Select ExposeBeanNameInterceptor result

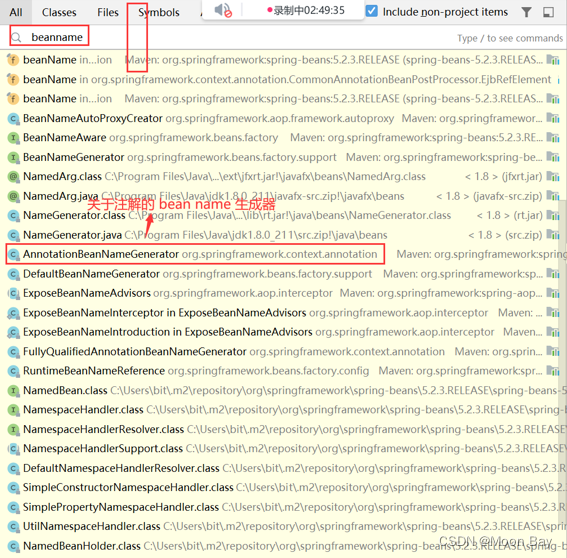284,312
